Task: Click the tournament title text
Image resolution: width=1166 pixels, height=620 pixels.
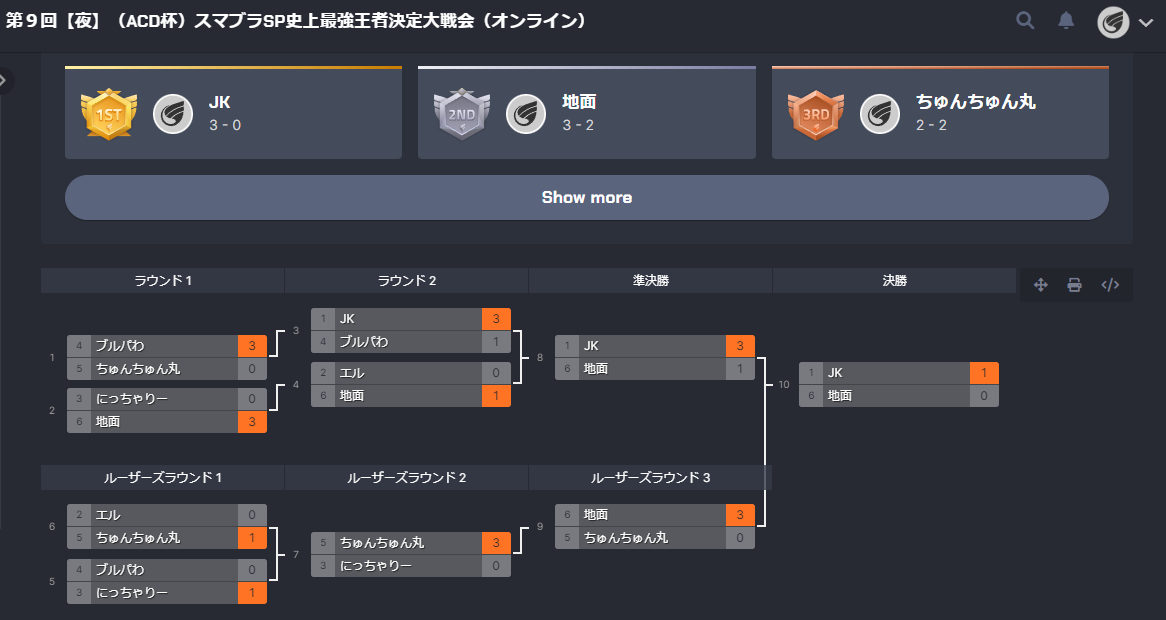Action: [x=299, y=21]
